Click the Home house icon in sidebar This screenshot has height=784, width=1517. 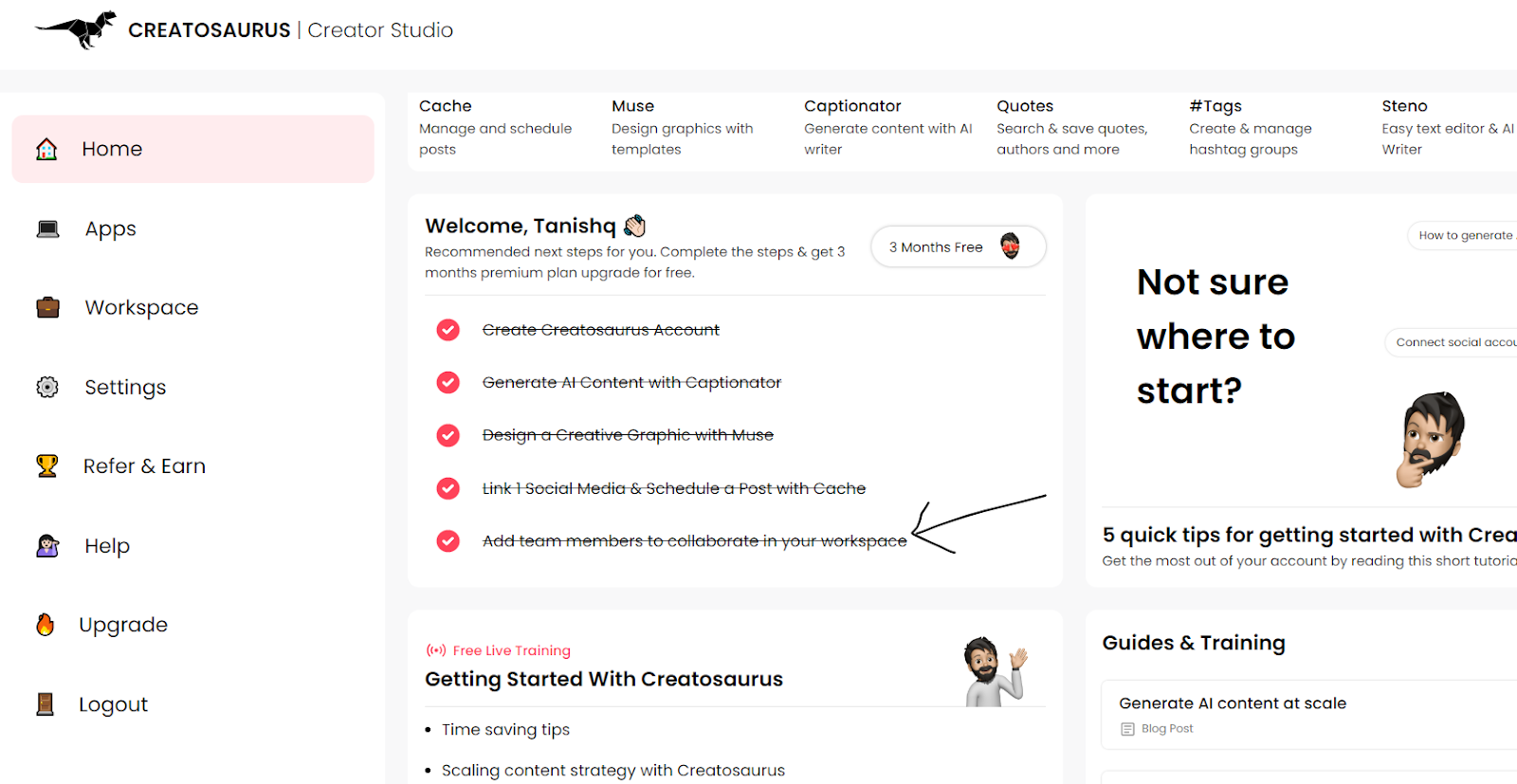pyautogui.click(x=46, y=149)
